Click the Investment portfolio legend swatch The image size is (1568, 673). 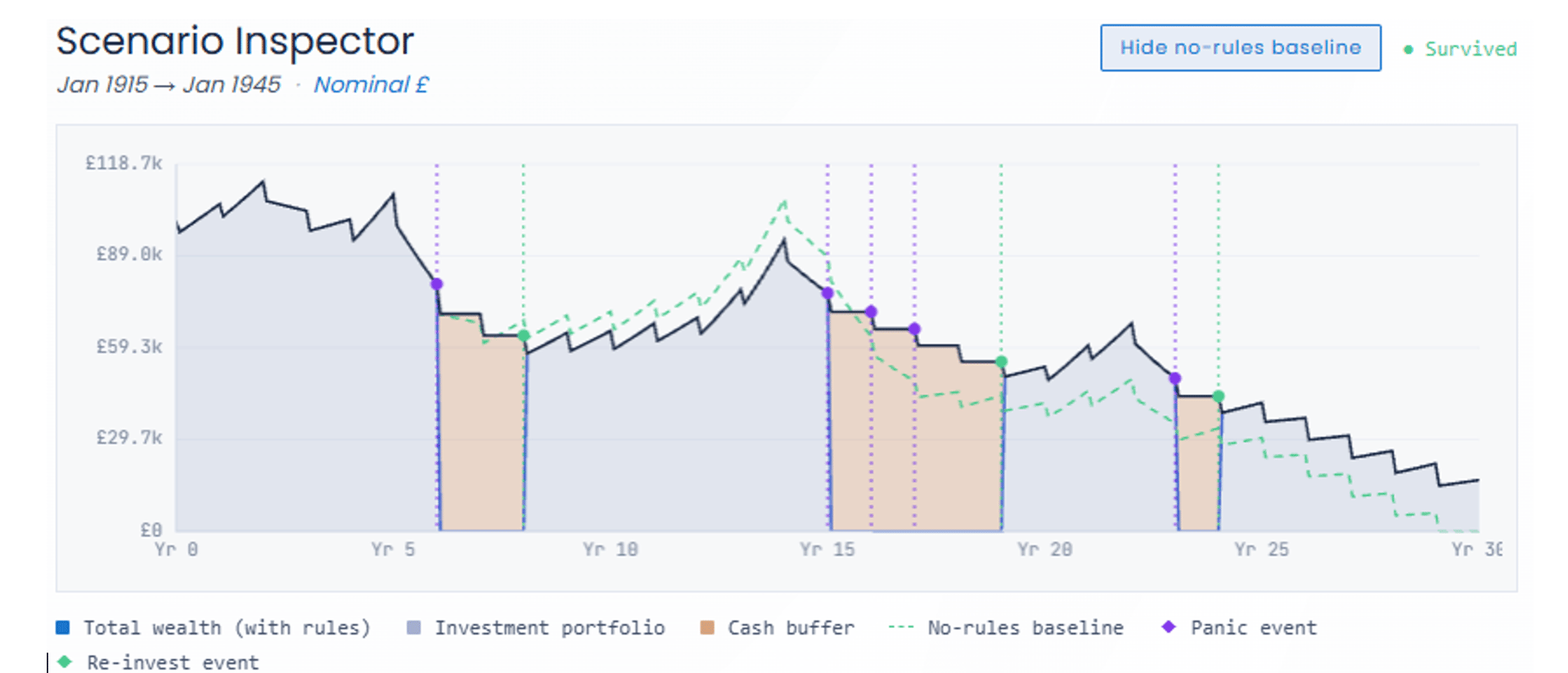[x=413, y=627]
